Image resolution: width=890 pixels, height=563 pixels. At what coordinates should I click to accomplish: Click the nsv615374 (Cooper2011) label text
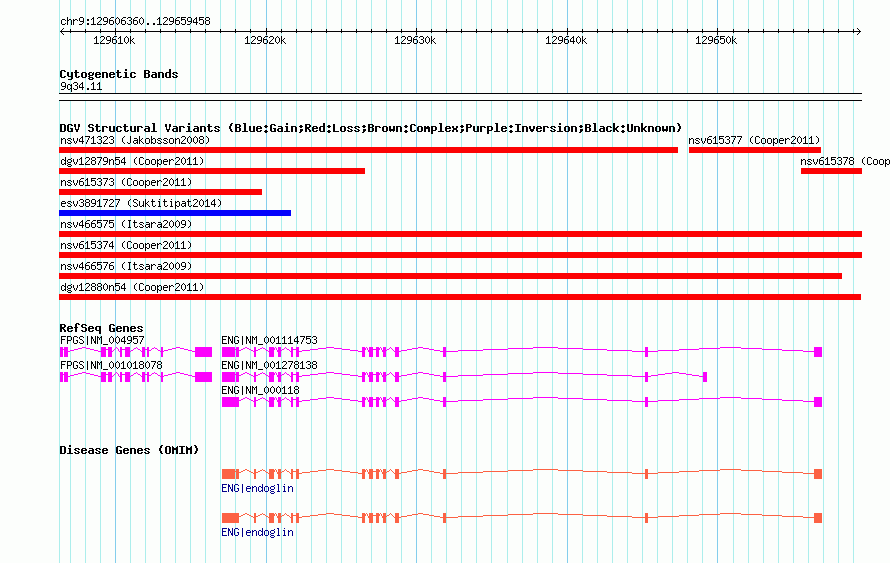(x=126, y=245)
